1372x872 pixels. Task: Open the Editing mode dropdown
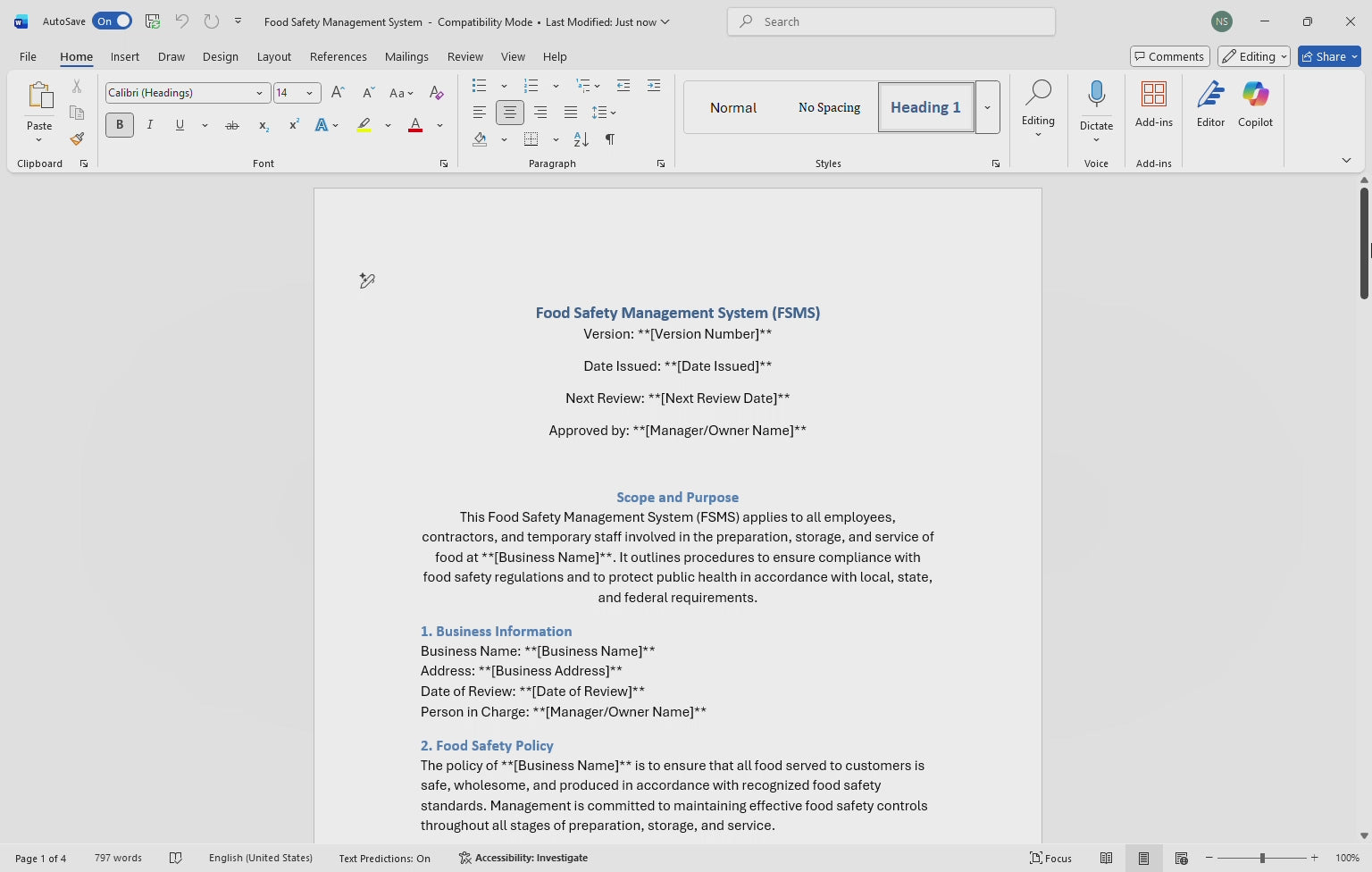pos(1254,56)
